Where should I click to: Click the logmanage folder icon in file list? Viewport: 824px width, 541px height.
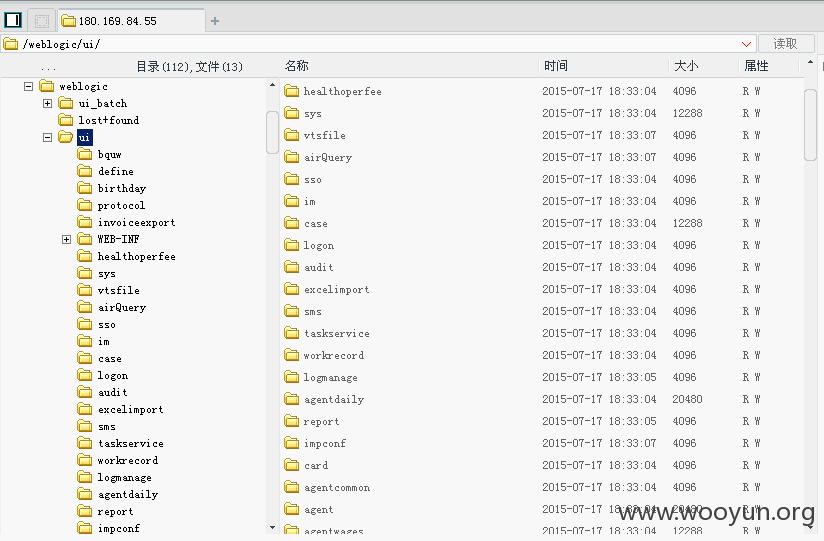pos(292,377)
